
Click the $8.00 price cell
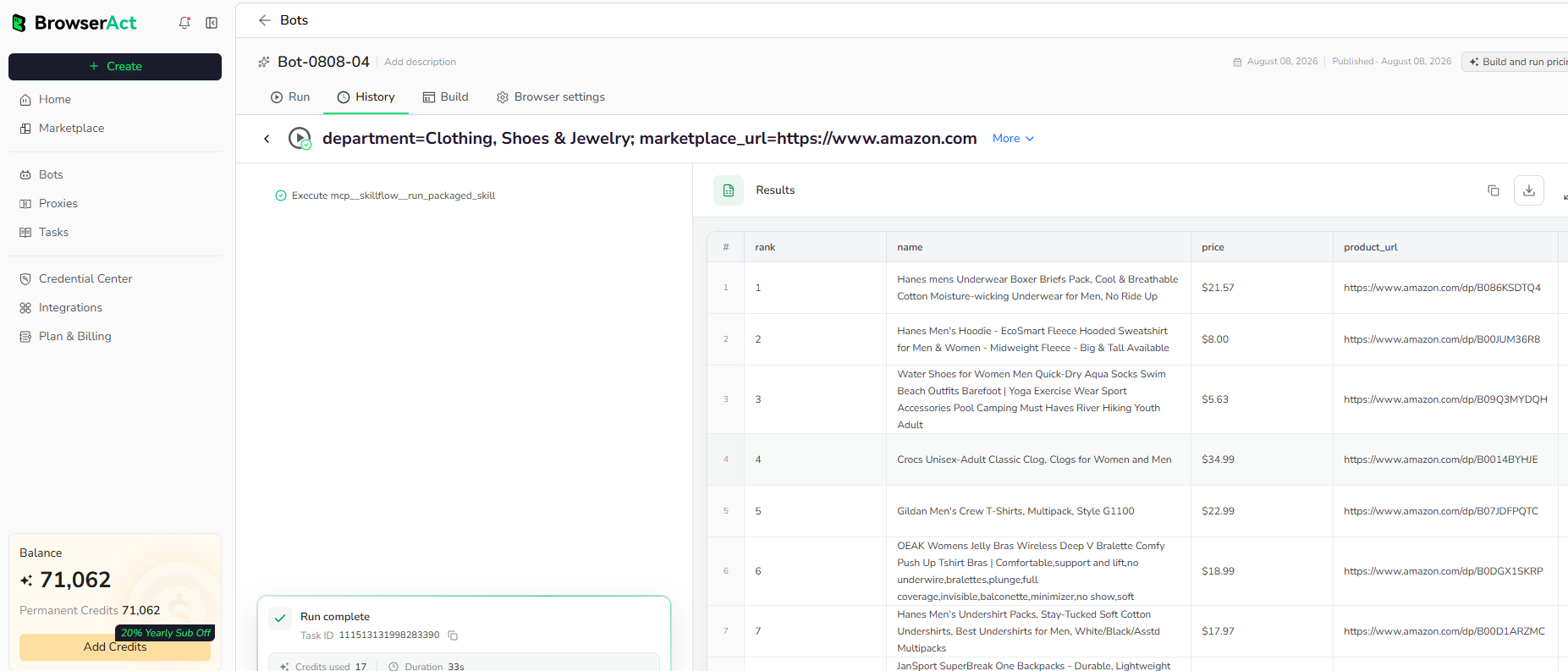point(1262,339)
